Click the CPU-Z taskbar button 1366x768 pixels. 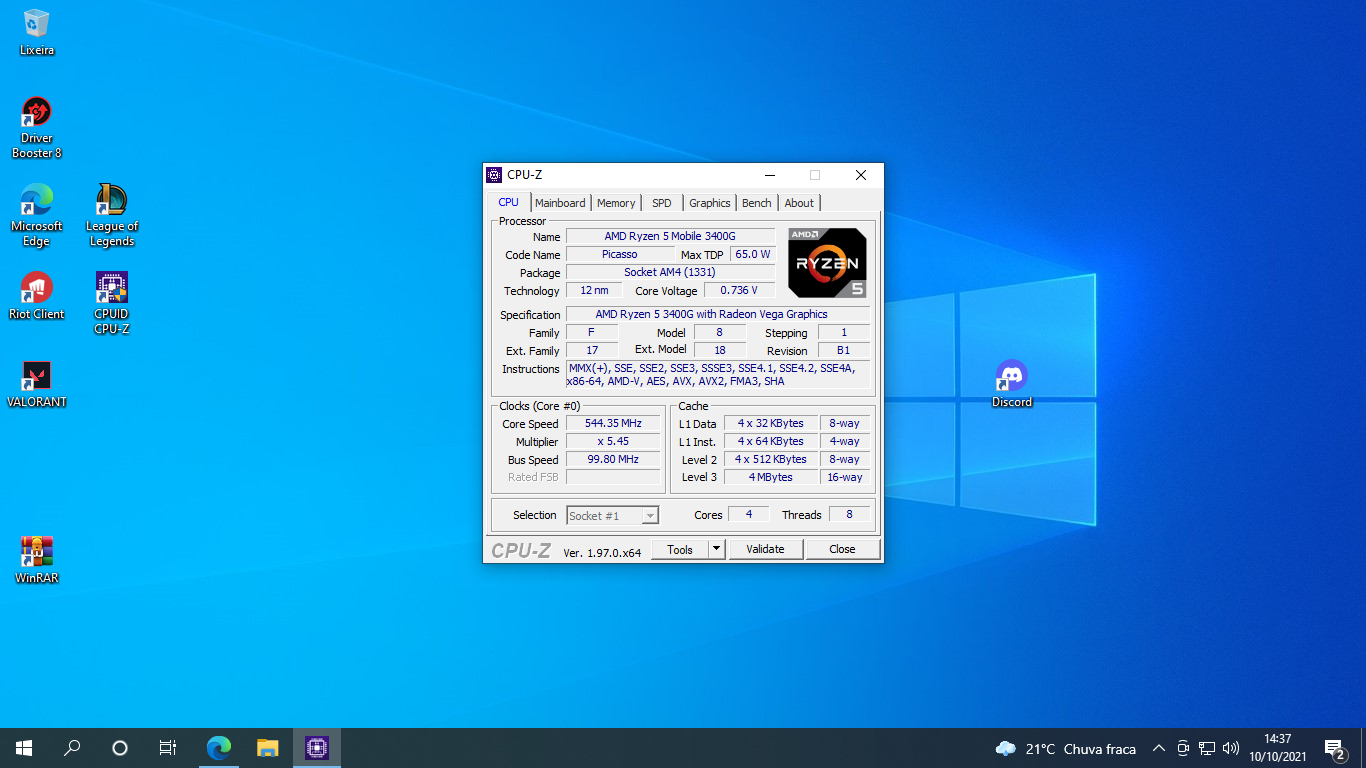click(317, 748)
